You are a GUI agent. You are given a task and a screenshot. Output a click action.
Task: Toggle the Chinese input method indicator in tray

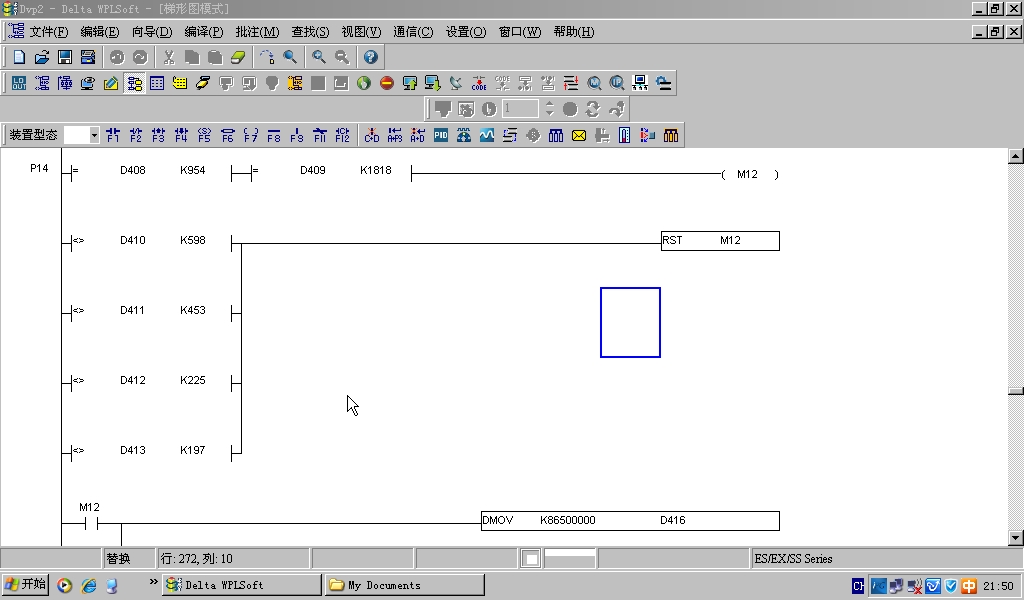click(x=969, y=586)
